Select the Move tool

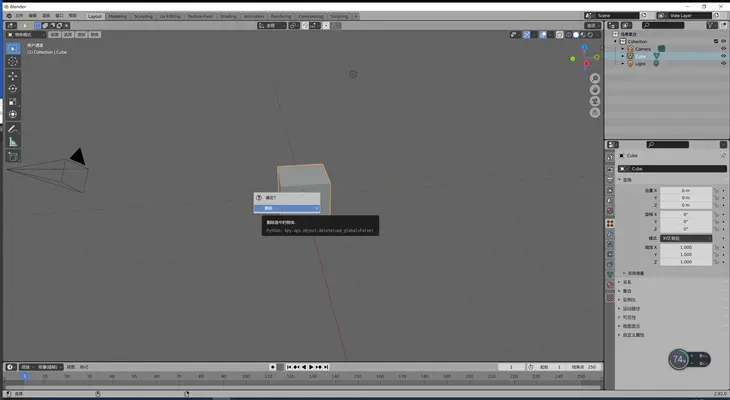click(13, 75)
